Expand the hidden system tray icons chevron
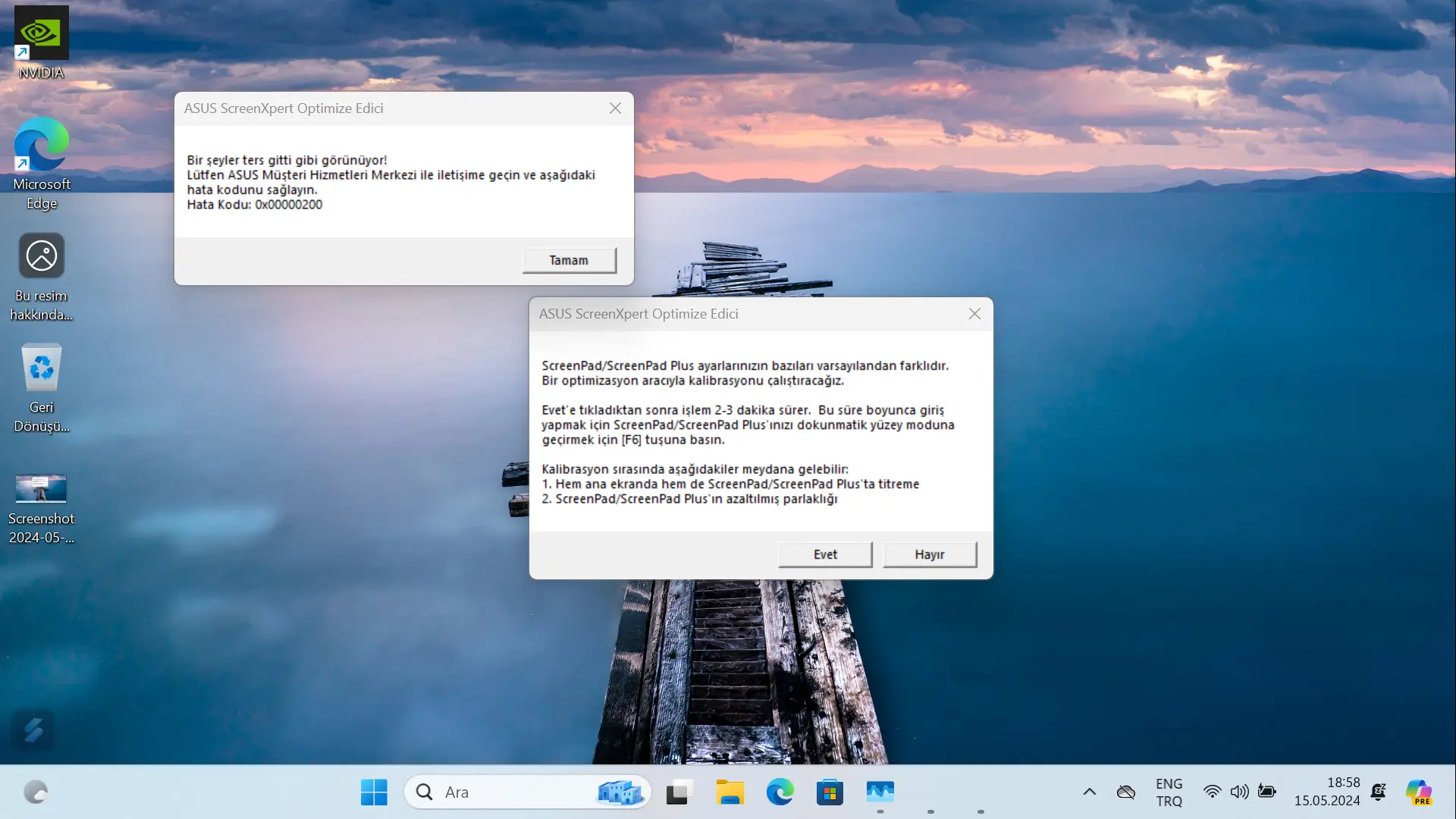Image resolution: width=1456 pixels, height=819 pixels. point(1089,792)
